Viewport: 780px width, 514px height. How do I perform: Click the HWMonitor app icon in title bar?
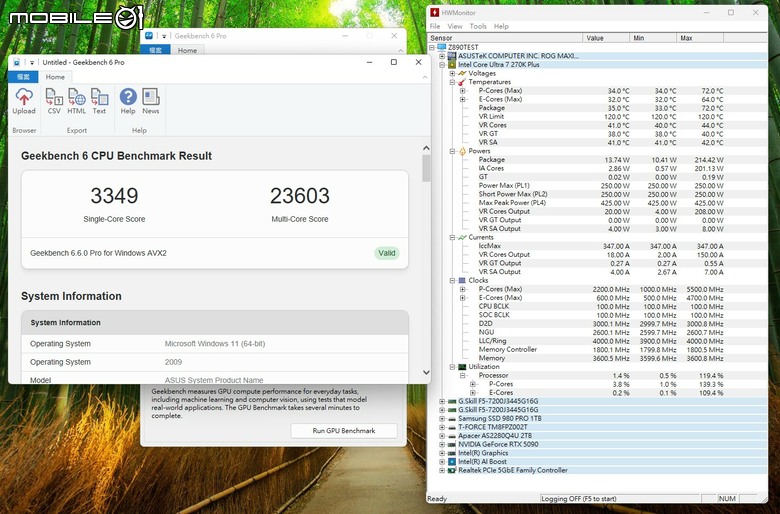(x=435, y=12)
